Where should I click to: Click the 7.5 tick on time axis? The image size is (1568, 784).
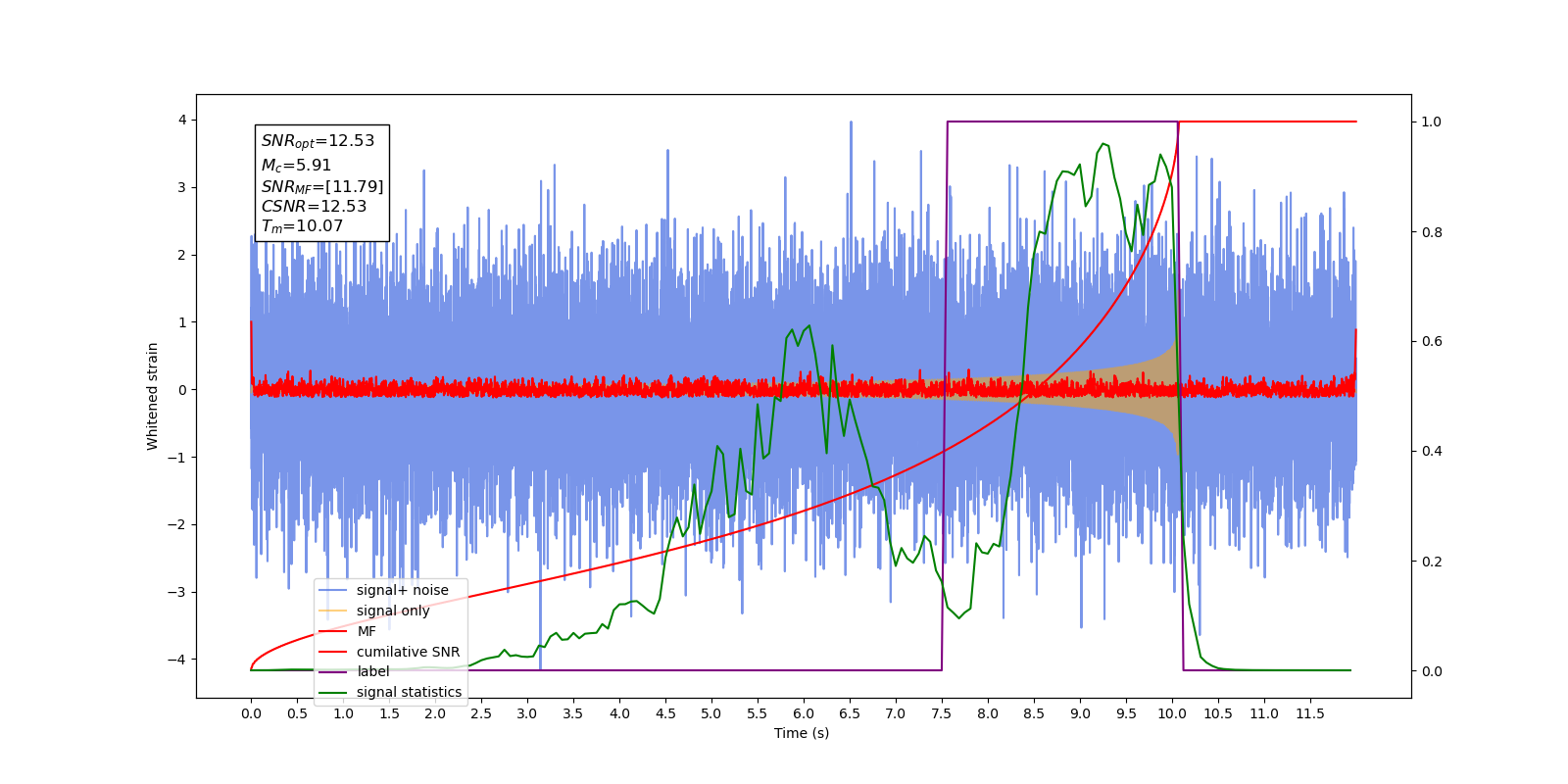(x=942, y=713)
